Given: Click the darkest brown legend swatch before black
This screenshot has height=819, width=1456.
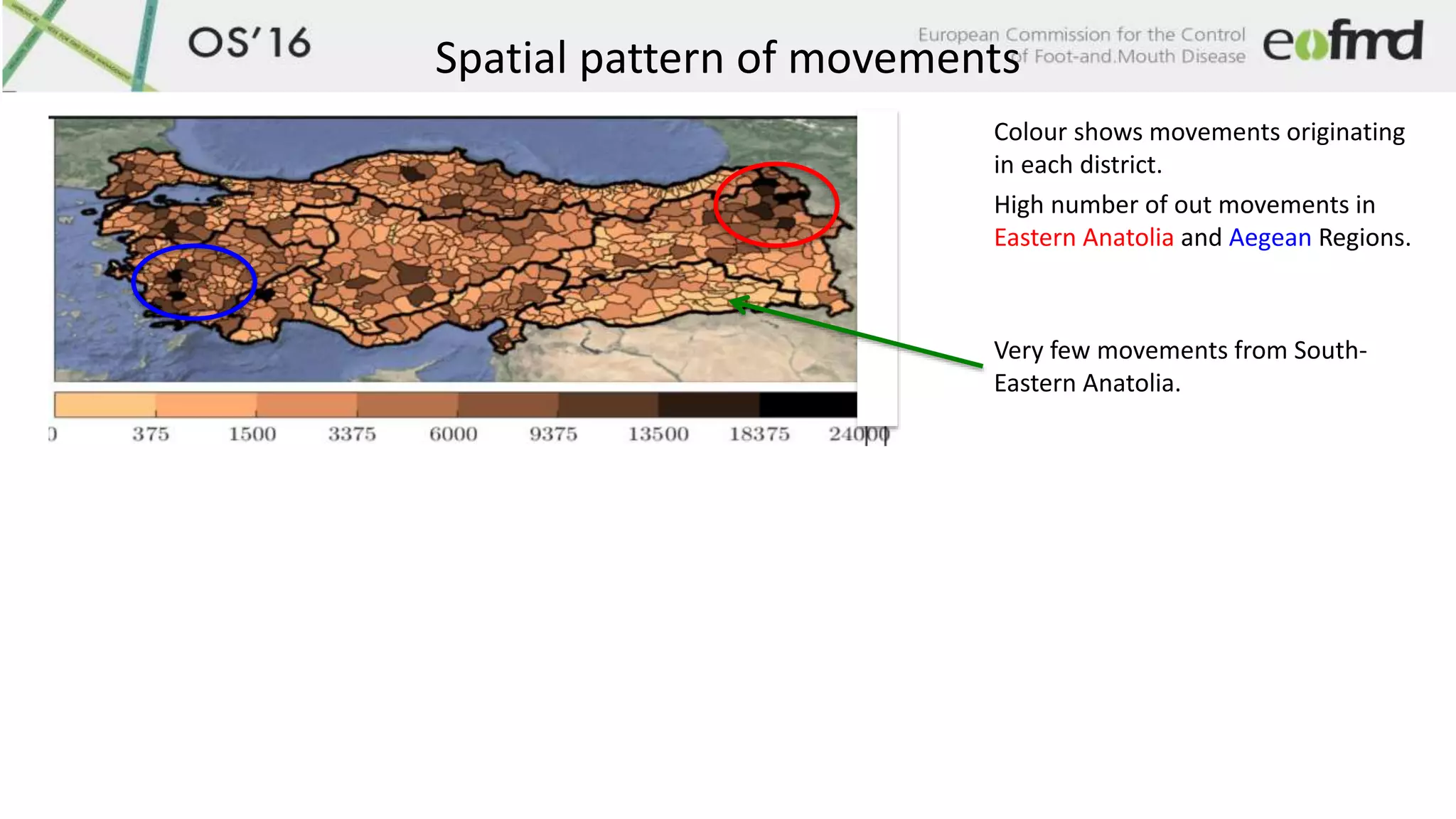Looking at the screenshot, I should coord(708,405).
